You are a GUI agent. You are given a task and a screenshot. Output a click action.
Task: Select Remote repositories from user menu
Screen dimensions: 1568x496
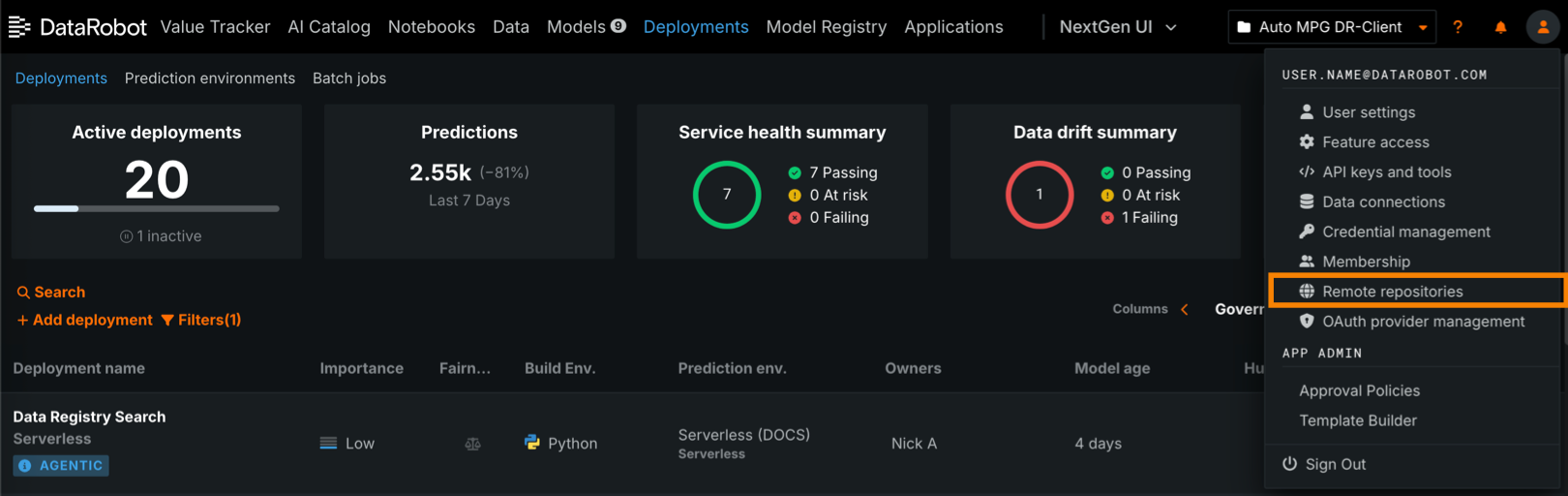(1392, 292)
